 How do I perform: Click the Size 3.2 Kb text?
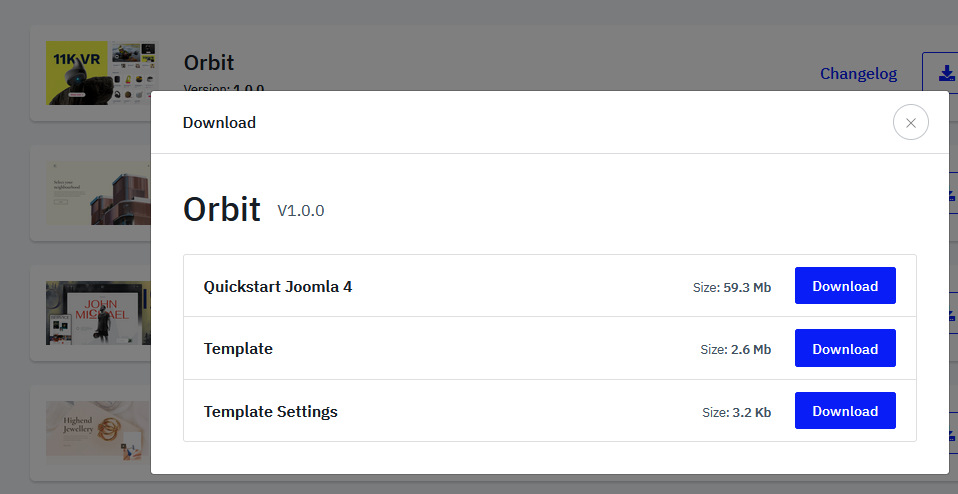click(x=736, y=412)
